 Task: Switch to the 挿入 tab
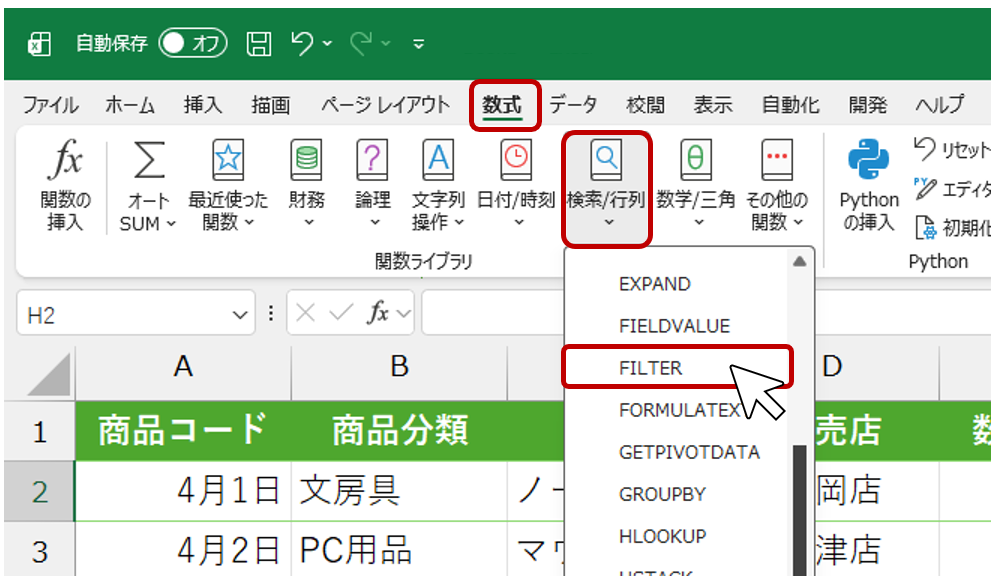click(203, 104)
